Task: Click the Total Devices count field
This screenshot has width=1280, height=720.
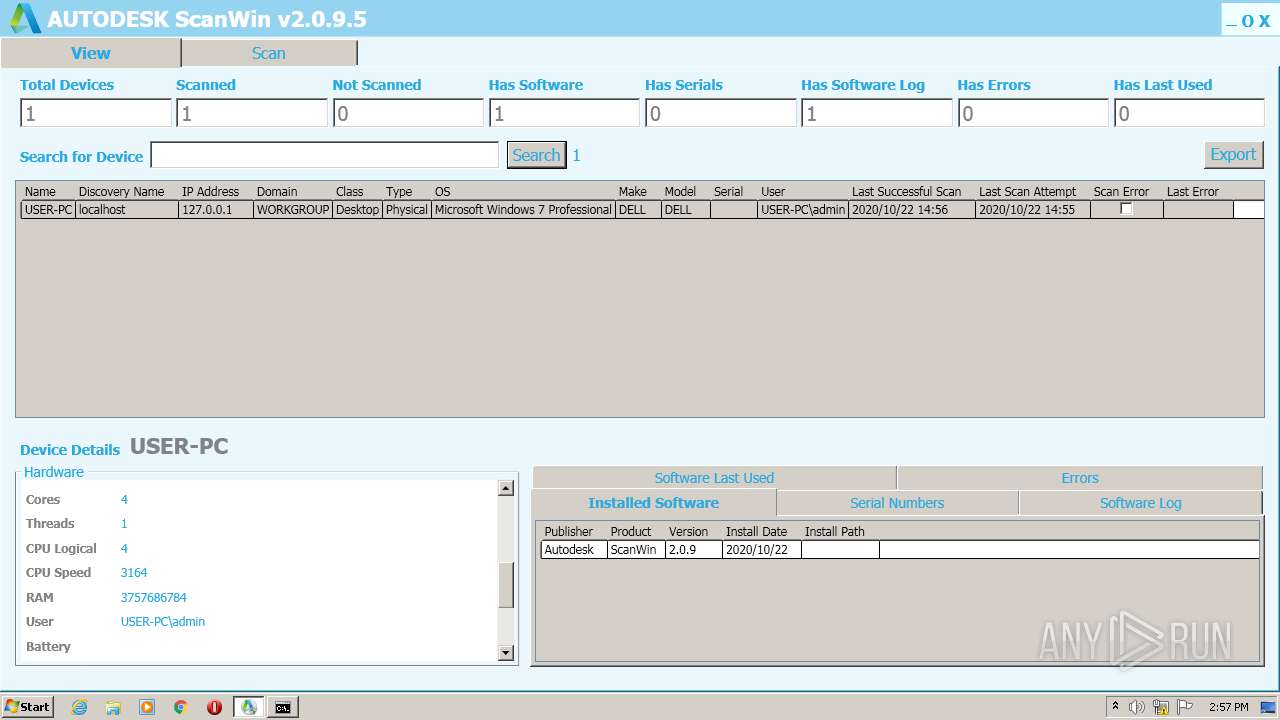Action: pos(96,113)
